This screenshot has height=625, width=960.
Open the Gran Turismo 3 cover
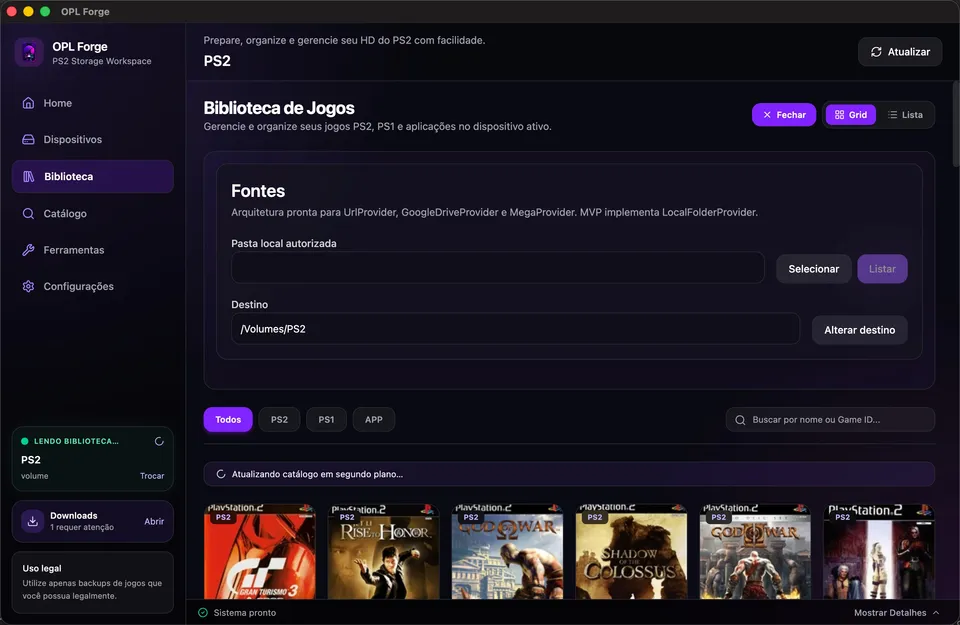(260, 552)
